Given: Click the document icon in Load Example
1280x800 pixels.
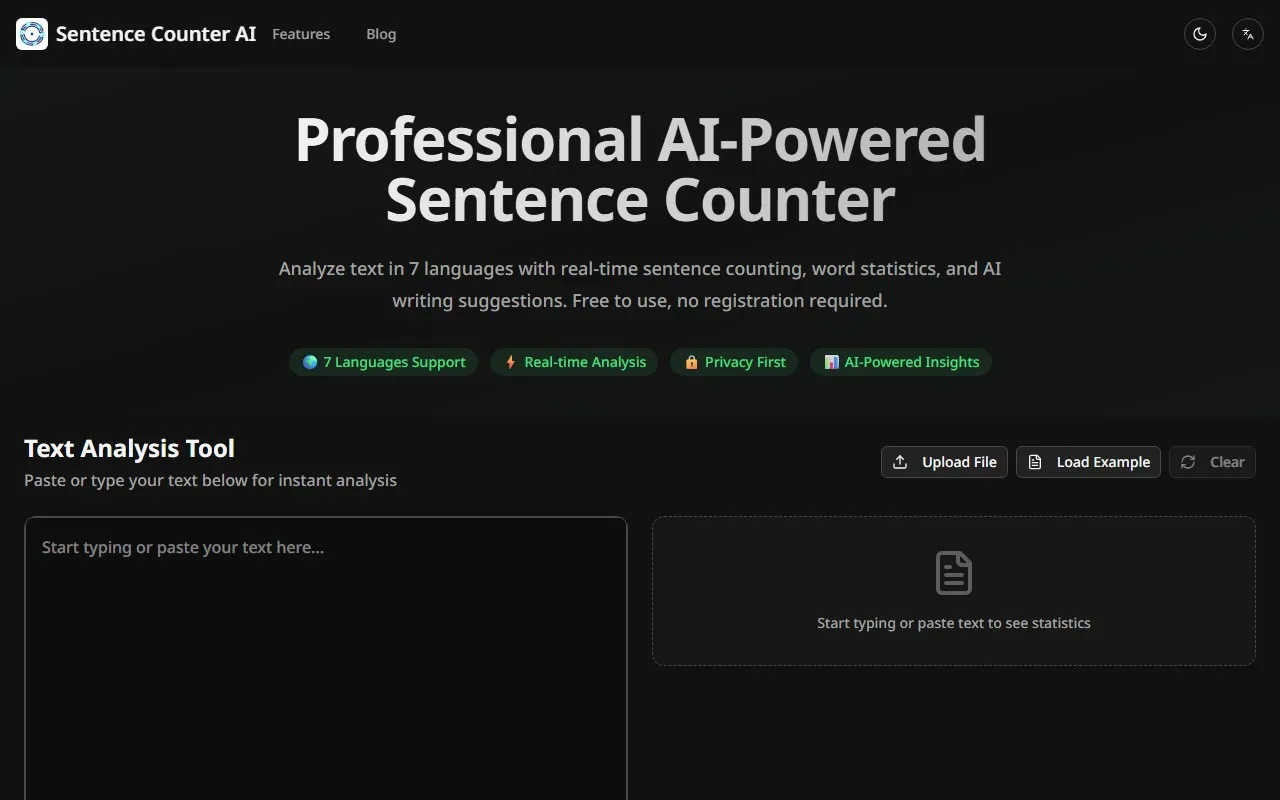Looking at the screenshot, I should pos(1035,462).
